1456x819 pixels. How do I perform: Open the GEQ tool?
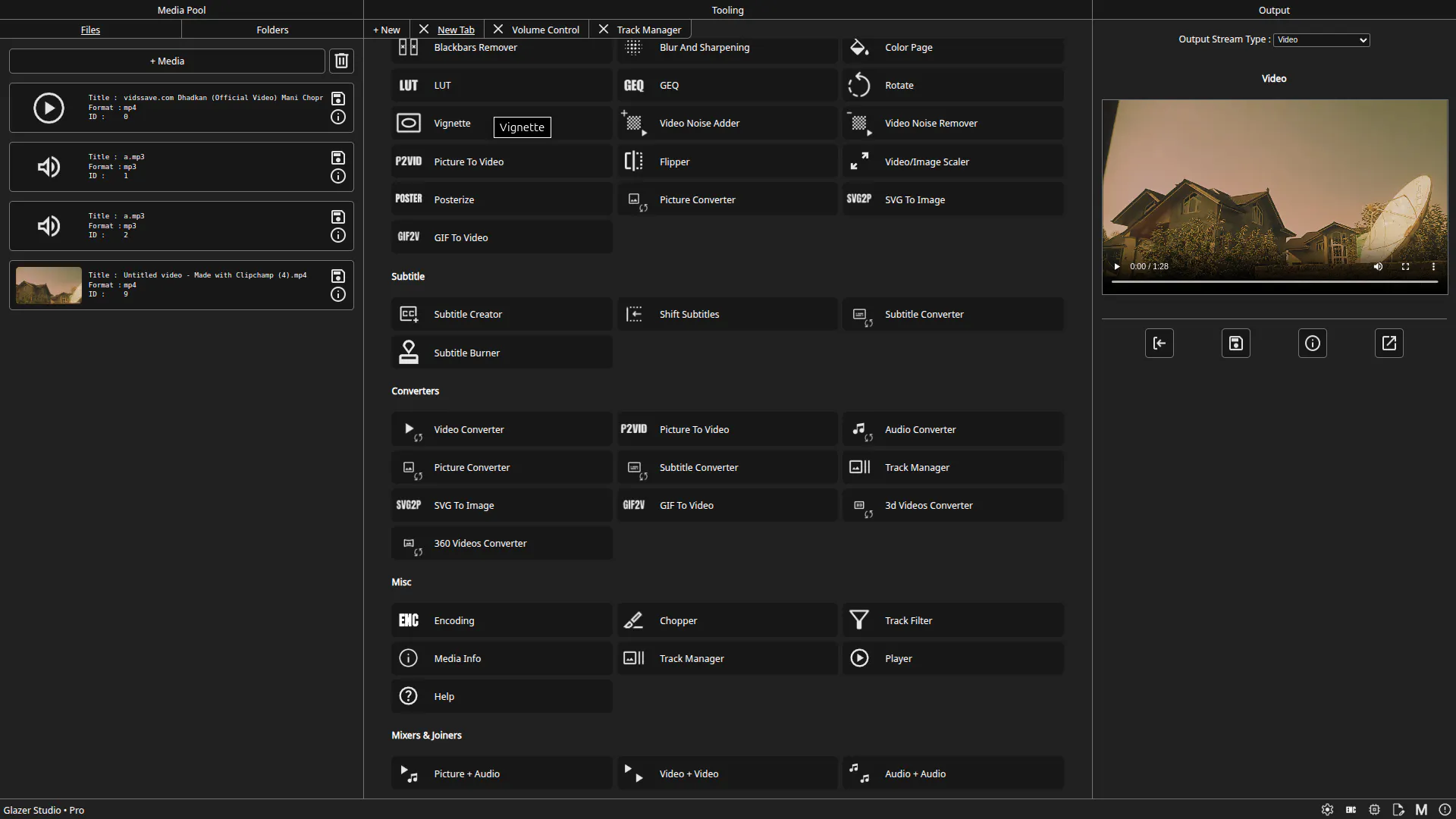(x=726, y=86)
